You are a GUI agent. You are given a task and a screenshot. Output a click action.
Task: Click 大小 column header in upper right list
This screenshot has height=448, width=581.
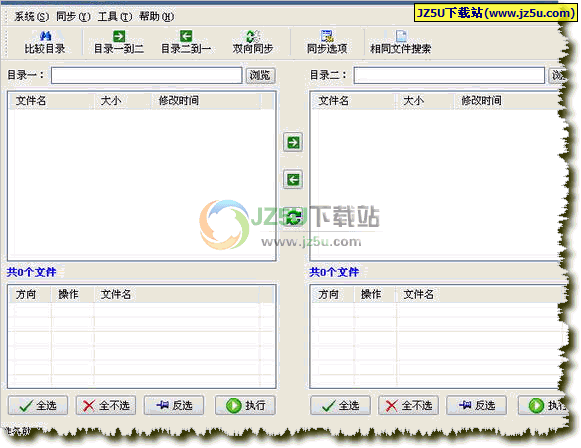click(x=425, y=101)
